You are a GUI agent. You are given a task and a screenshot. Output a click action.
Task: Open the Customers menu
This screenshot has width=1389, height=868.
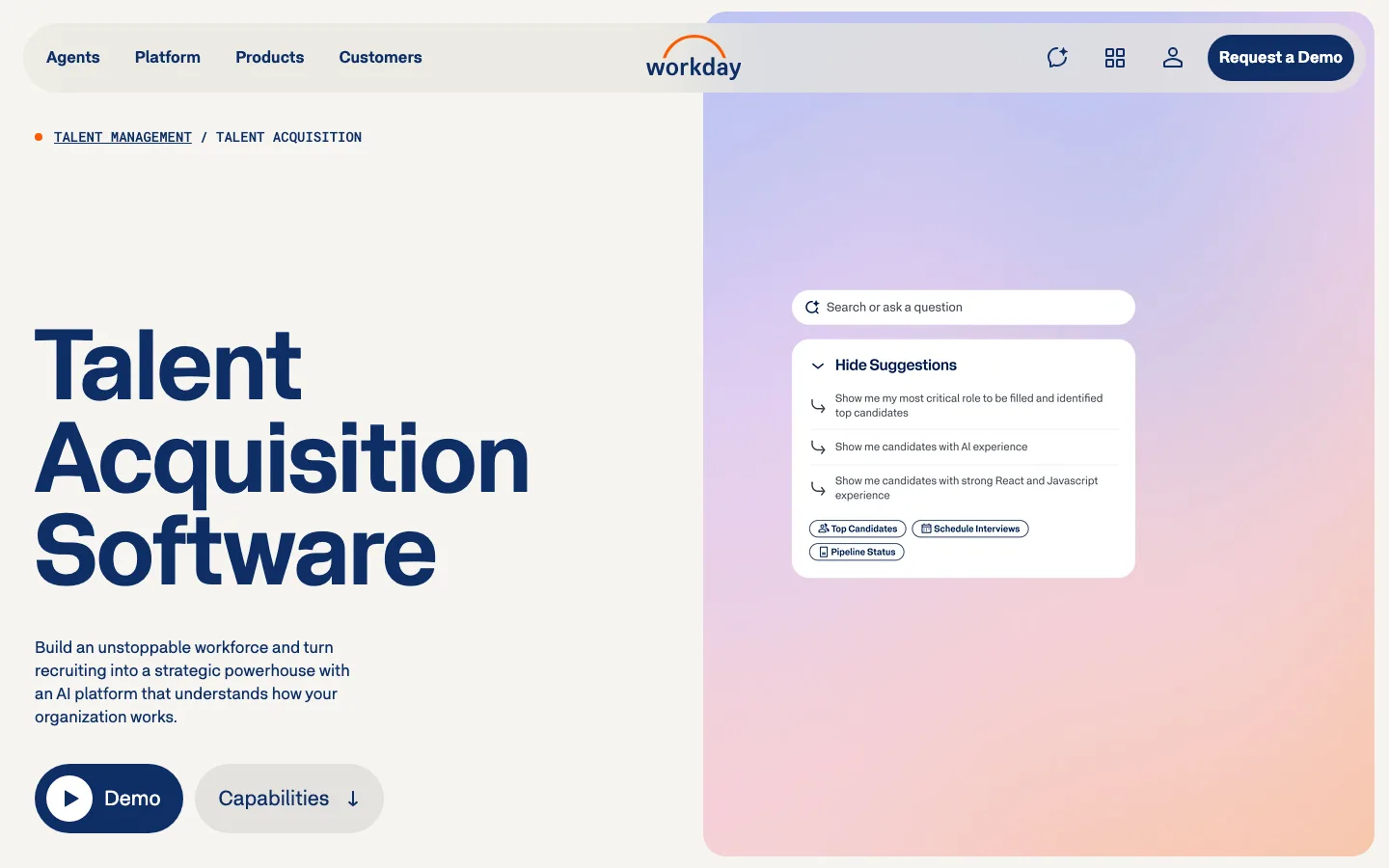point(380,58)
